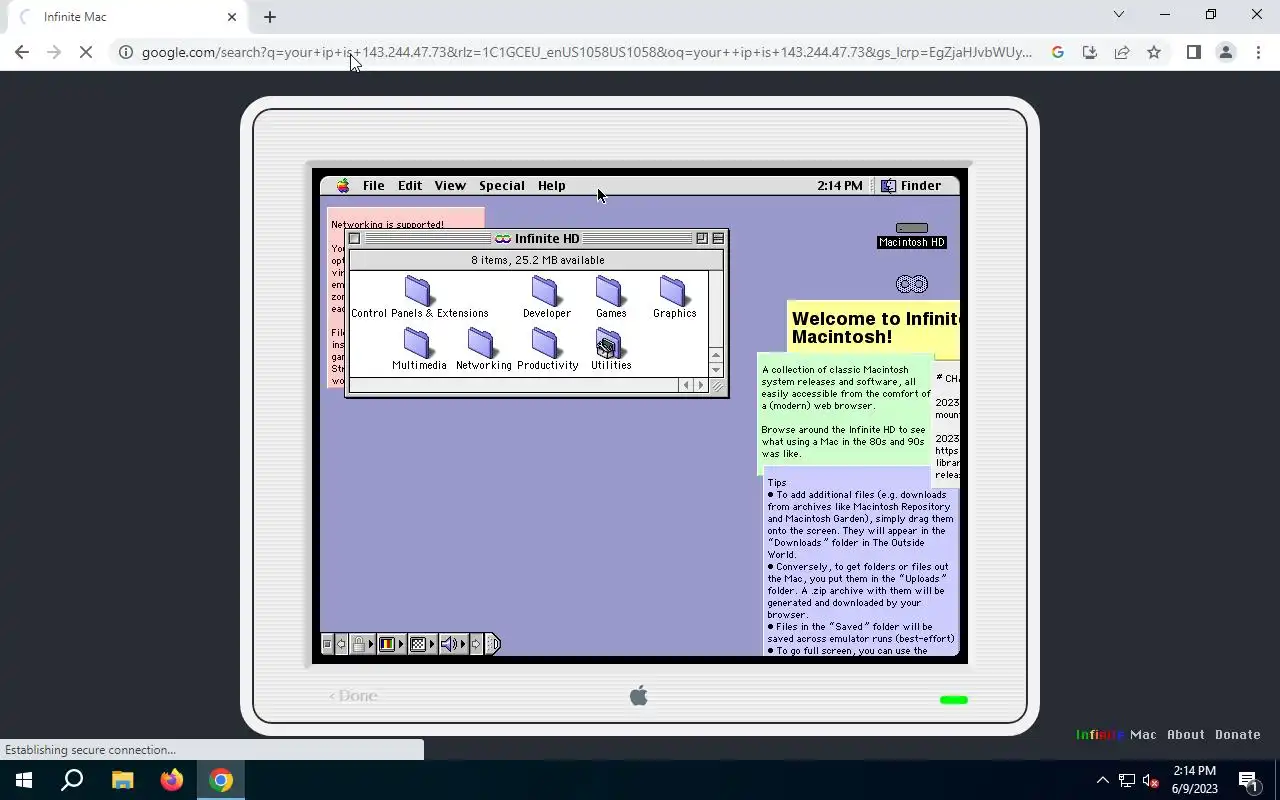
Task: Close the Infinite HD window
Action: coord(354,238)
